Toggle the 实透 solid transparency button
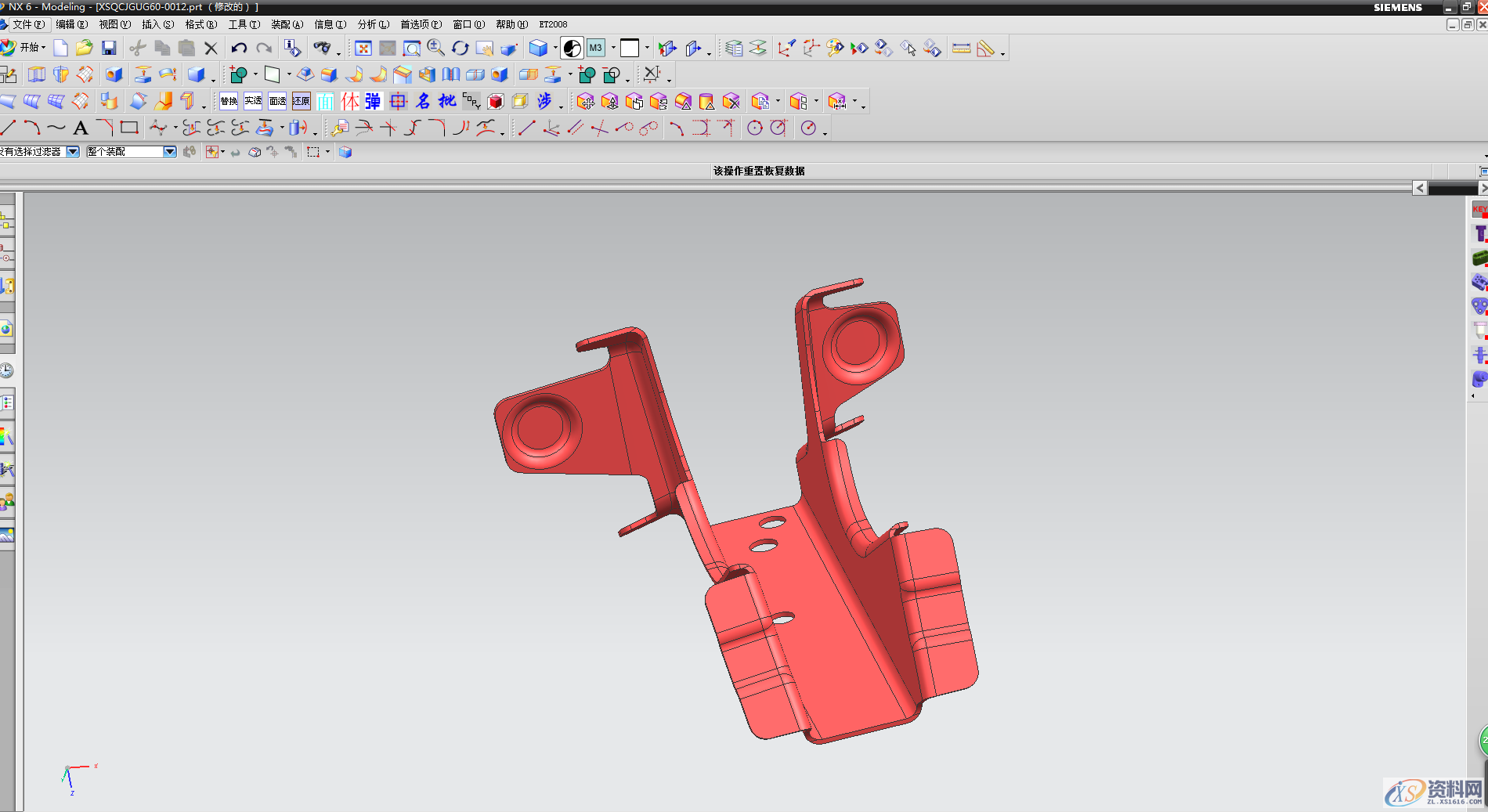This screenshot has height=812, width=1488. 253,101
